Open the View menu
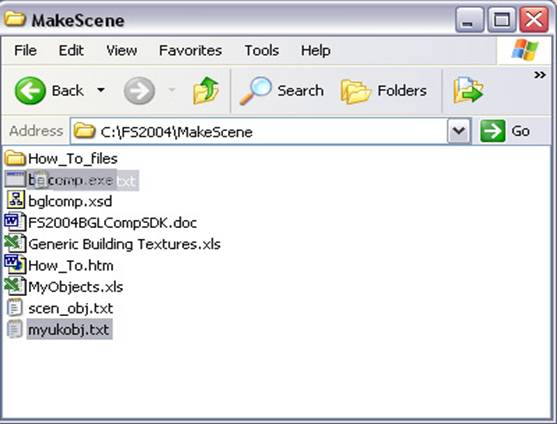Image resolution: width=557 pixels, height=424 pixels. click(x=121, y=50)
